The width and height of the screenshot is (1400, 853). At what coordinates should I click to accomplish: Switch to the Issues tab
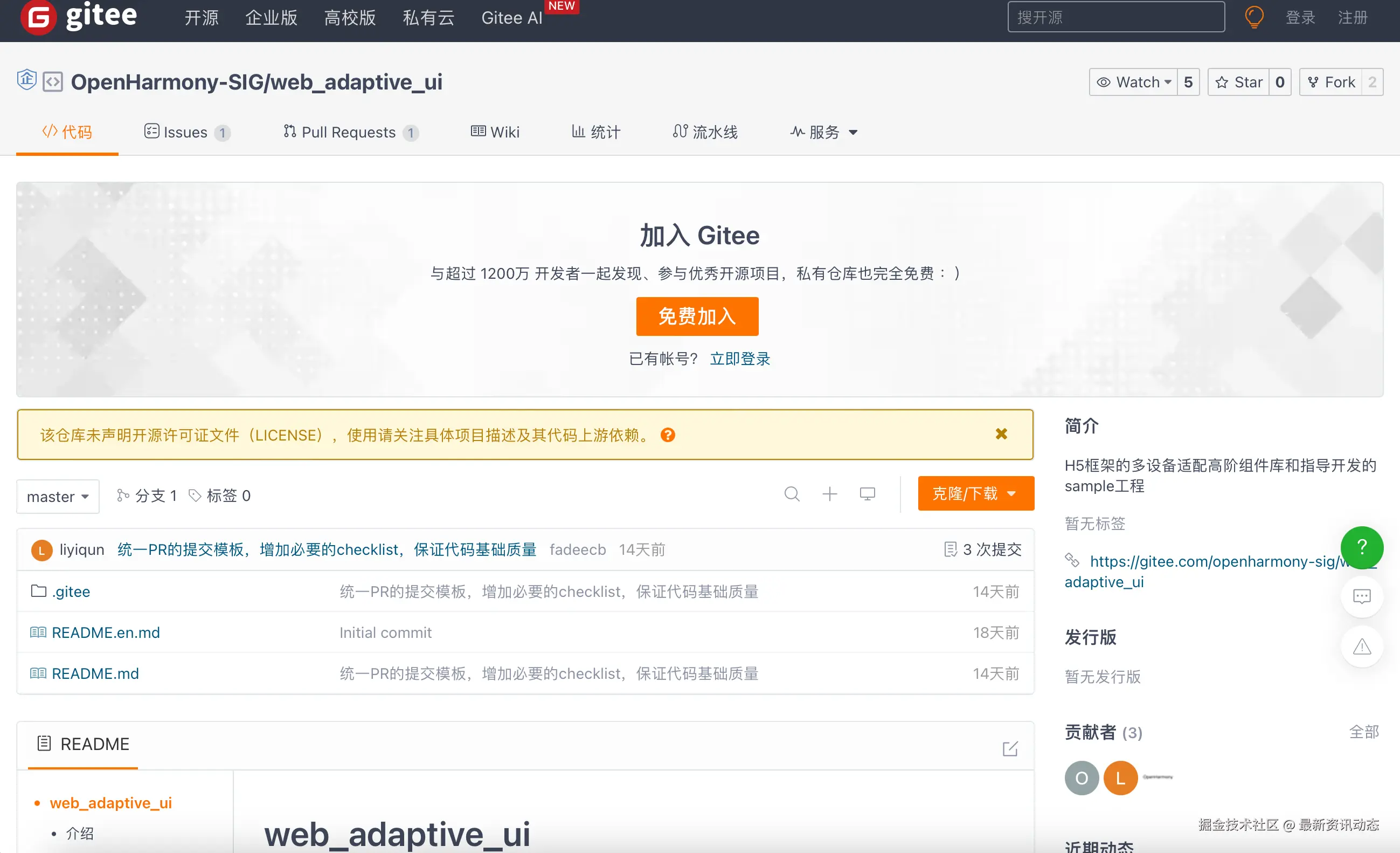pyautogui.click(x=185, y=132)
